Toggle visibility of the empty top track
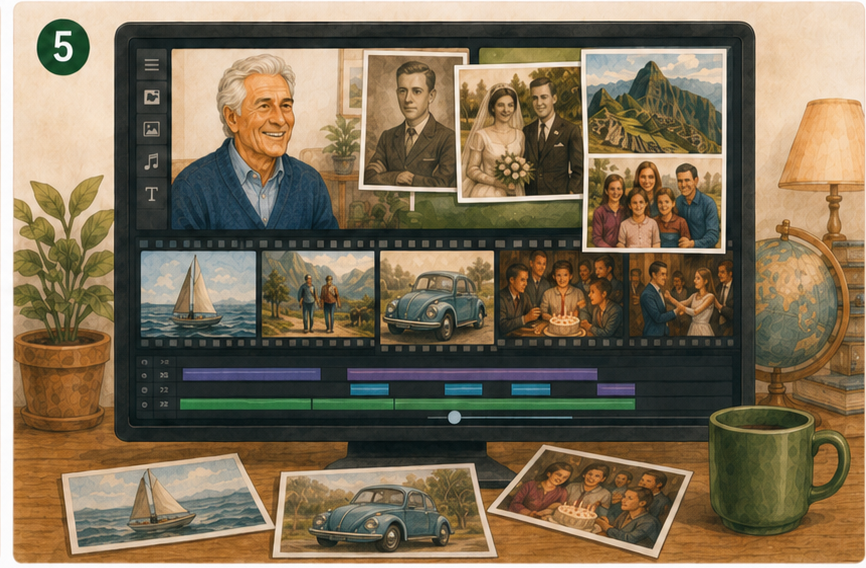Image resolution: width=866 pixels, height=568 pixels. [x=145, y=362]
